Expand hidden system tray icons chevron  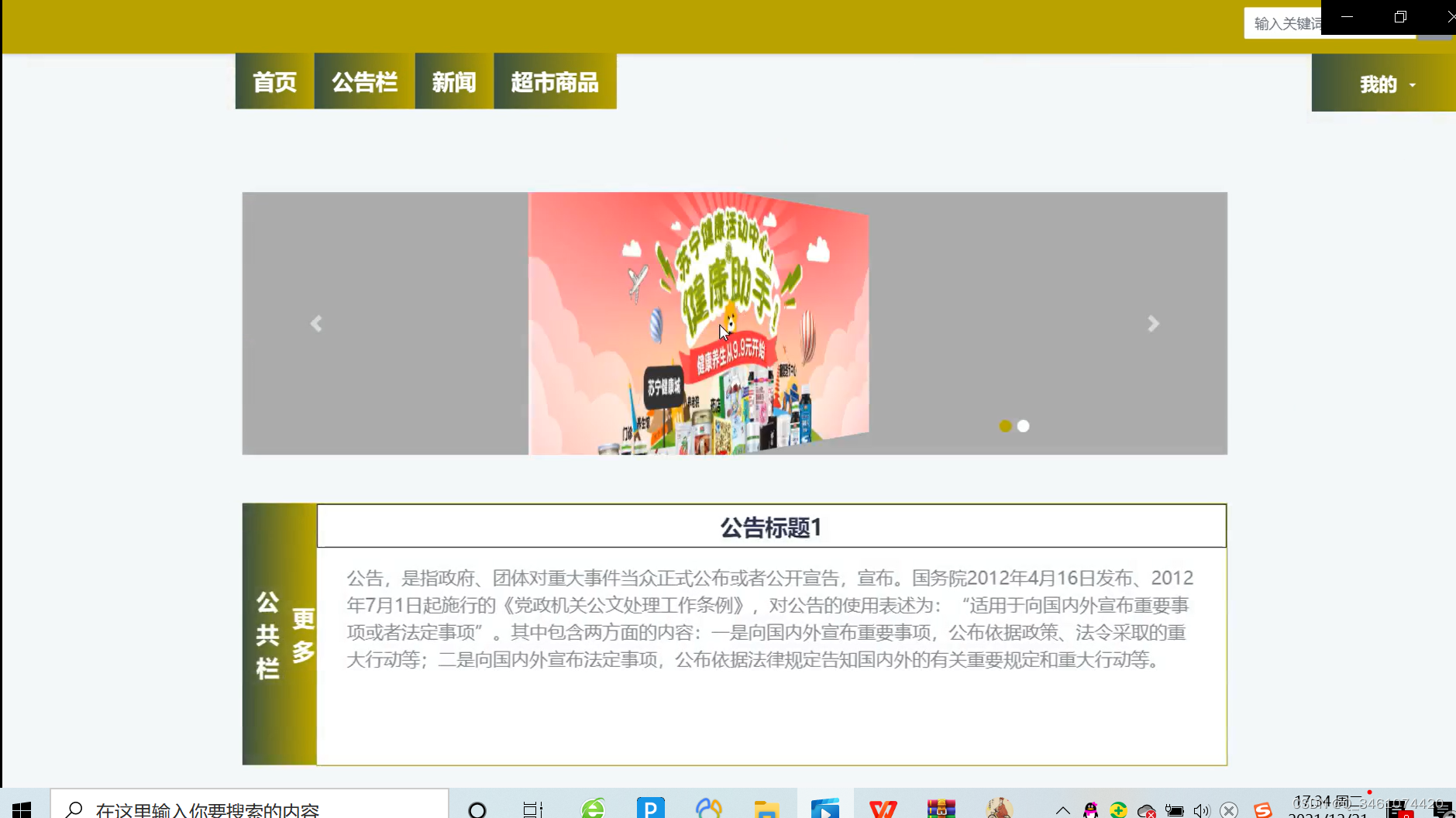pos(1063,810)
